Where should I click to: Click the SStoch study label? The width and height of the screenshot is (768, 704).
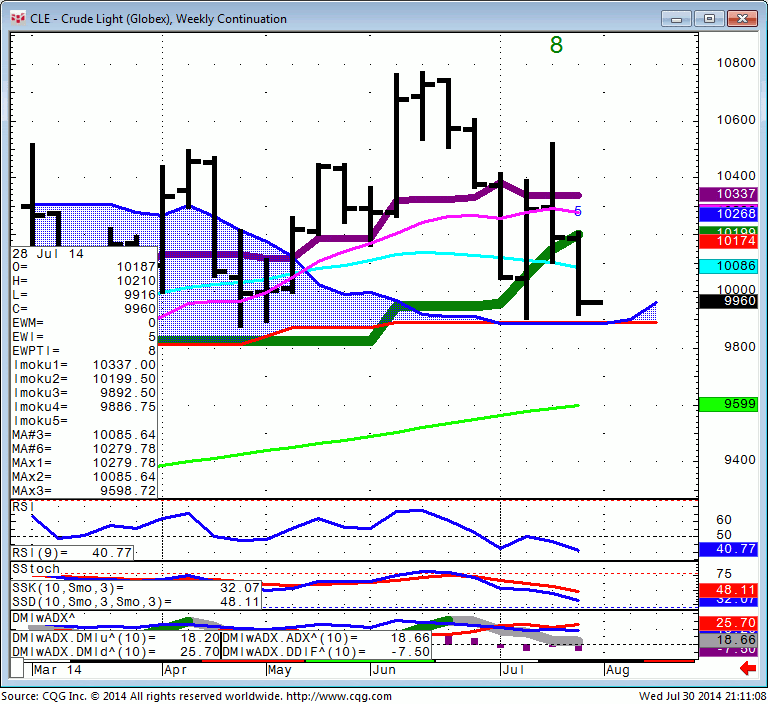tap(36, 569)
